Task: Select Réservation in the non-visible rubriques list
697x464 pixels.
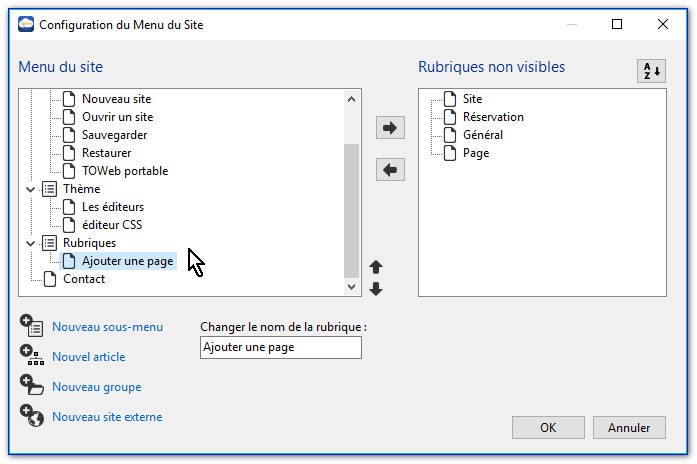Action: [x=492, y=117]
